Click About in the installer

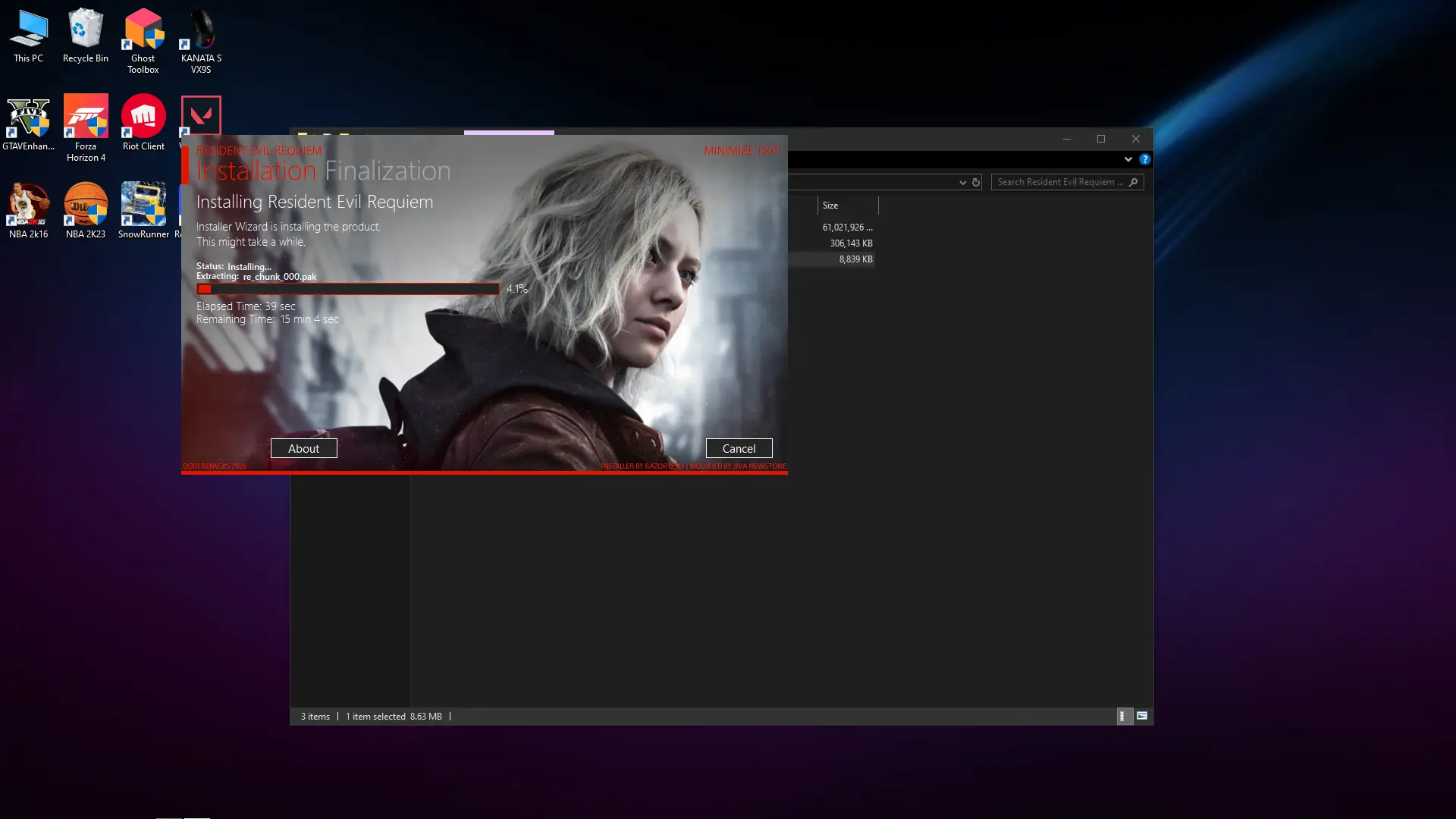tap(304, 448)
